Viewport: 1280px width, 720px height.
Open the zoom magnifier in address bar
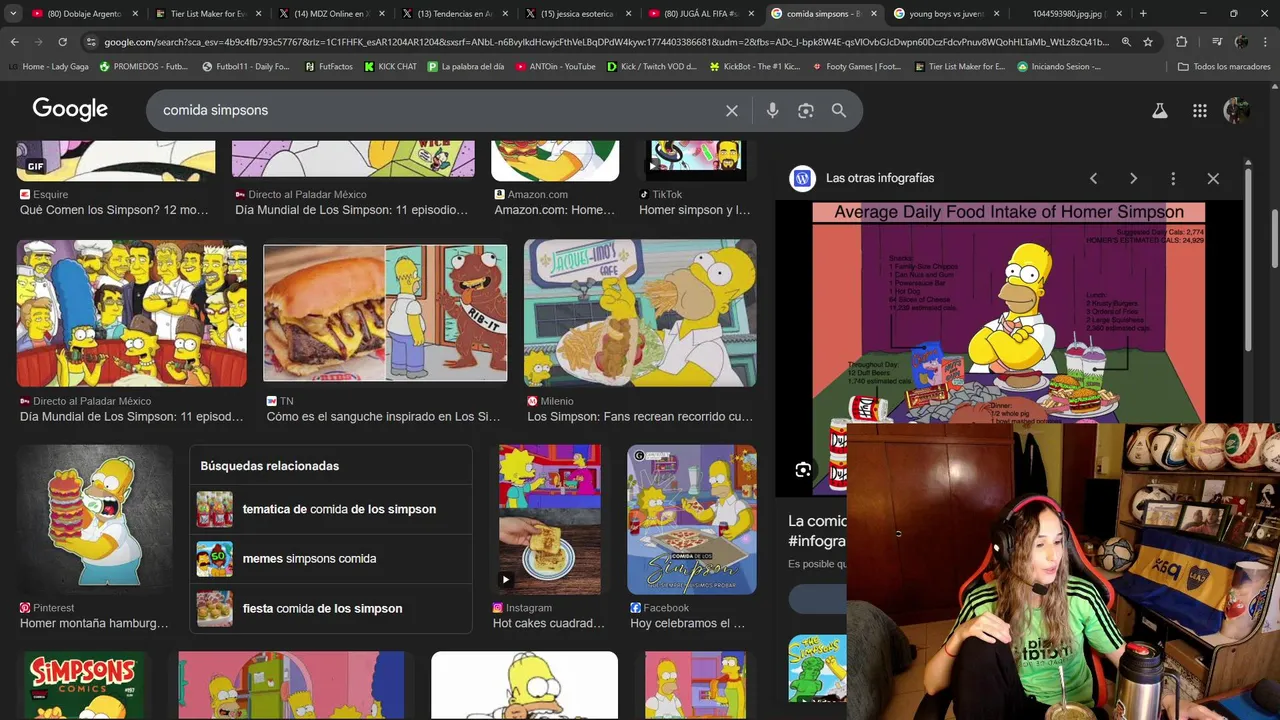[x=1126, y=42]
